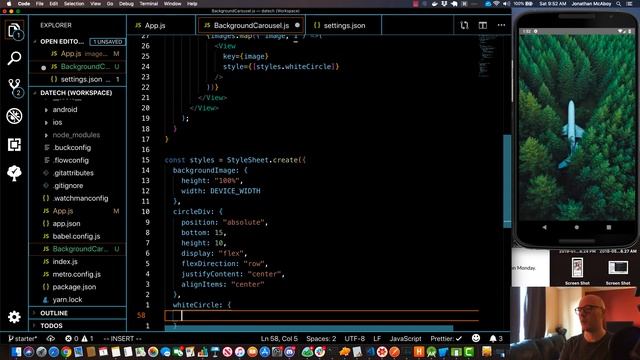Click the Spotlight search icon in menu bar
Viewport: 640px width, 360px height.
tap(619, 4)
